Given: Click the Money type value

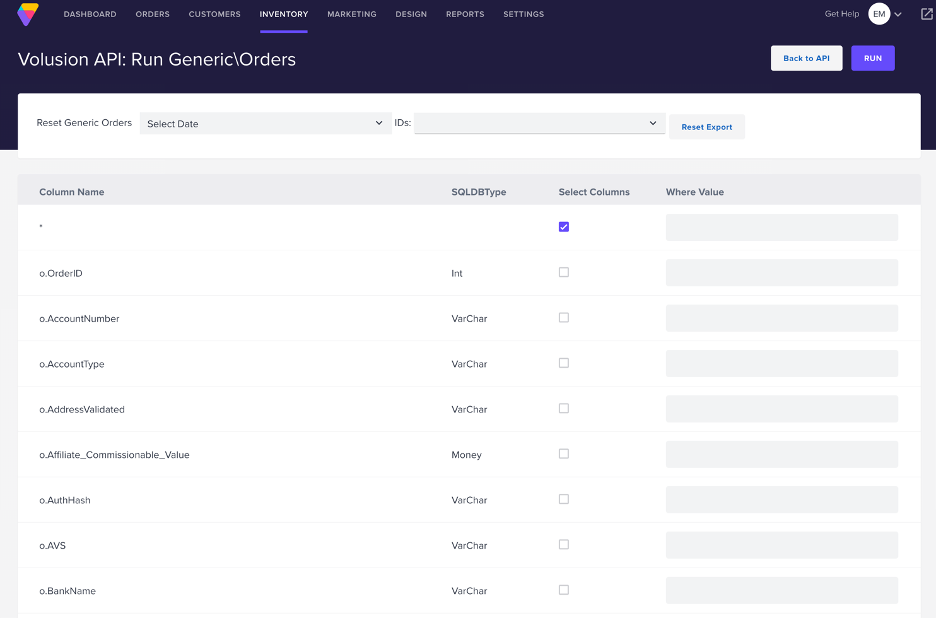Looking at the screenshot, I should (466, 455).
